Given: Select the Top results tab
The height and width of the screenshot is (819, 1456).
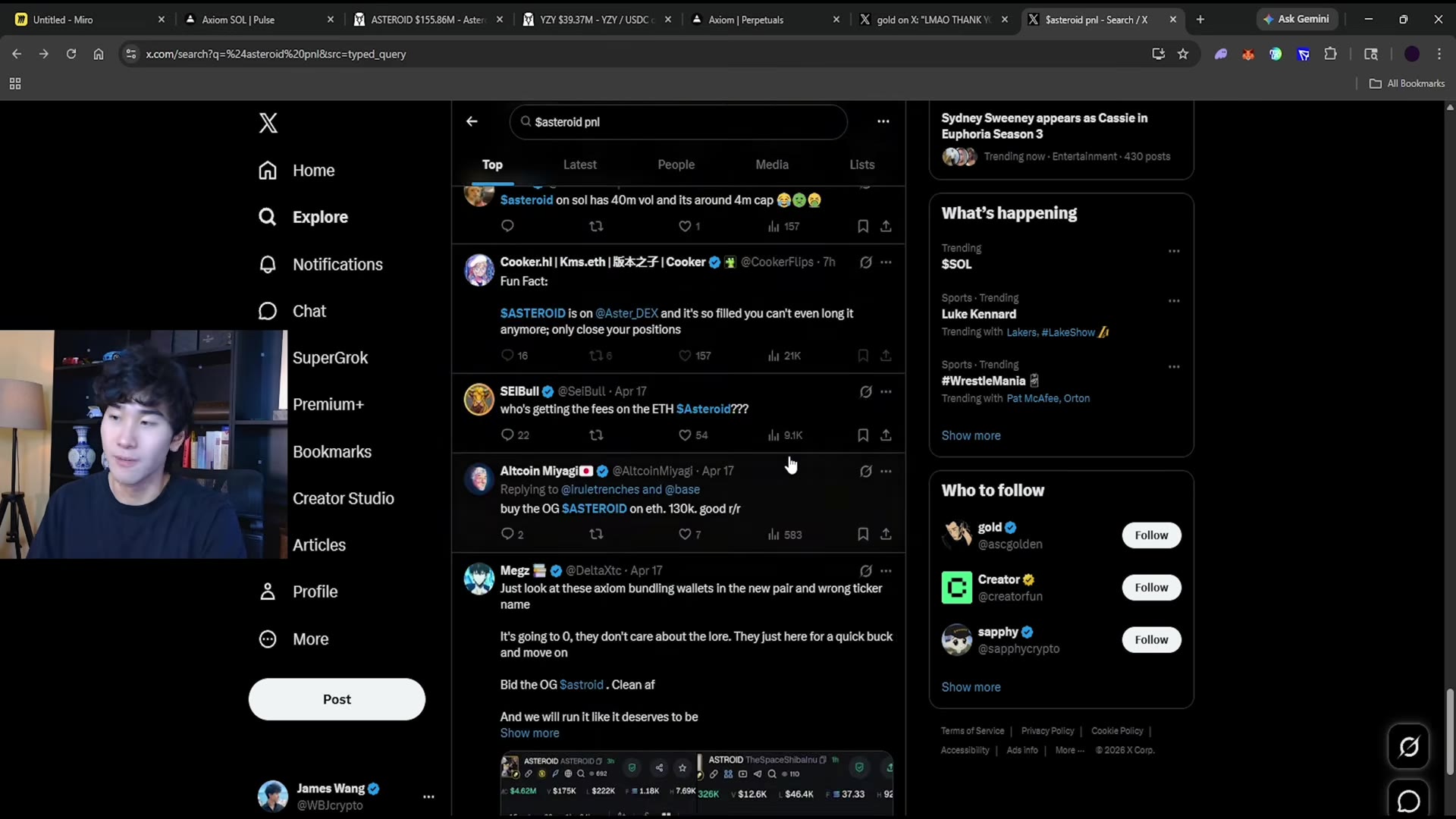Looking at the screenshot, I should pyautogui.click(x=492, y=165).
